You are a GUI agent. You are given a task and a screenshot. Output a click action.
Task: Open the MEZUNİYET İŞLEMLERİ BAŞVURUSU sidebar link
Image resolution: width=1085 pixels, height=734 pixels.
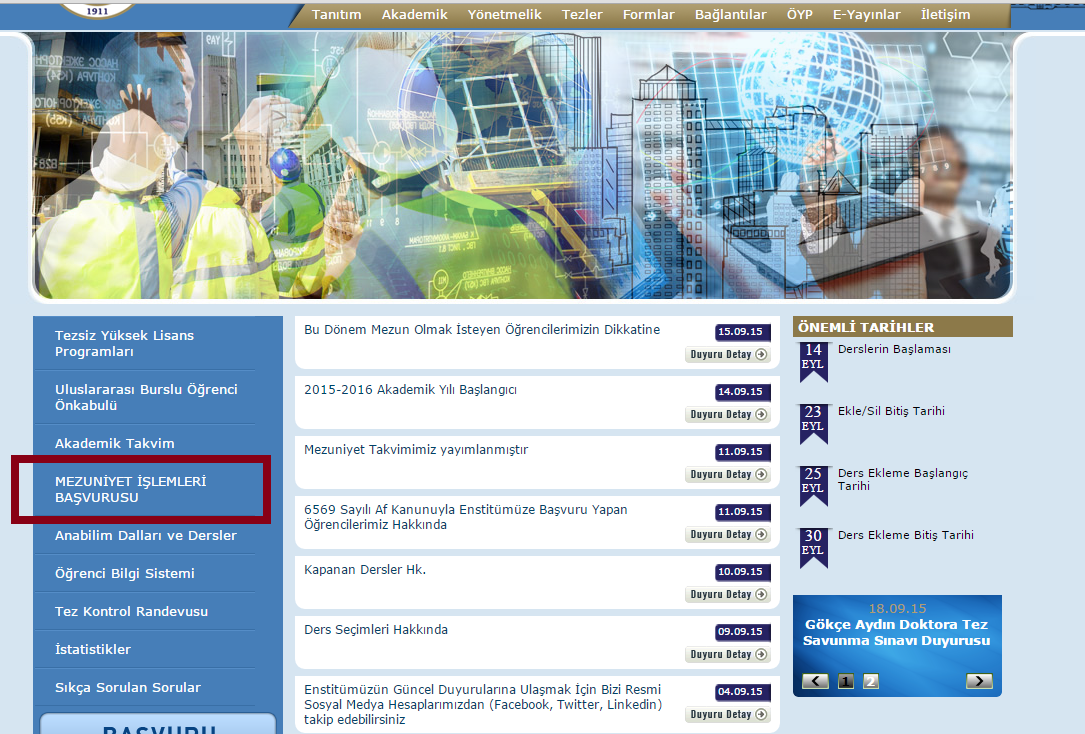pos(130,489)
